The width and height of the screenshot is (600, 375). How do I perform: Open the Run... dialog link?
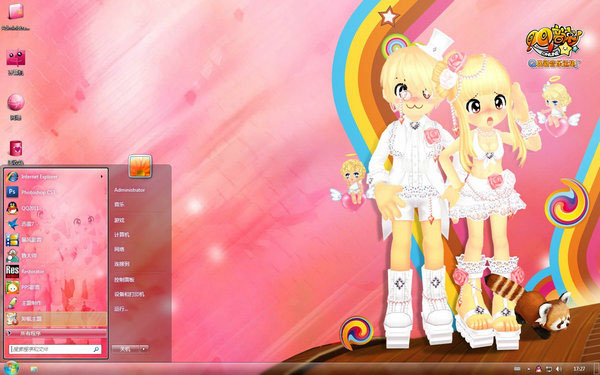[x=121, y=309]
